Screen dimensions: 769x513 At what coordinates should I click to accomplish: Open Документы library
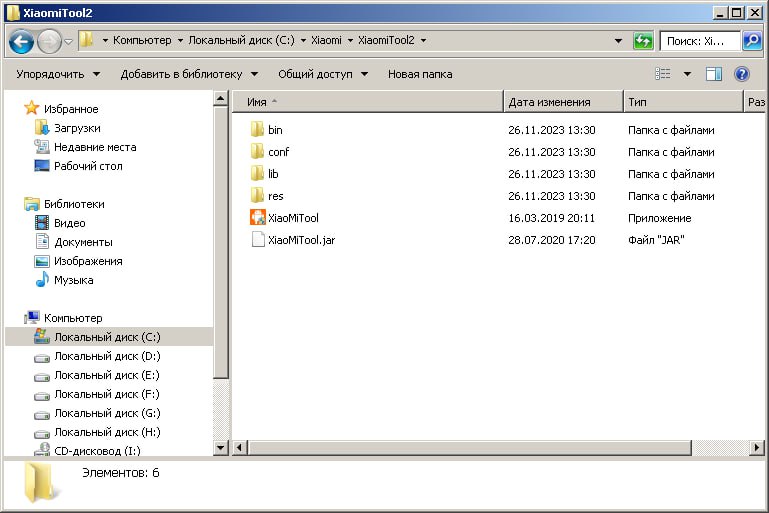tap(82, 242)
